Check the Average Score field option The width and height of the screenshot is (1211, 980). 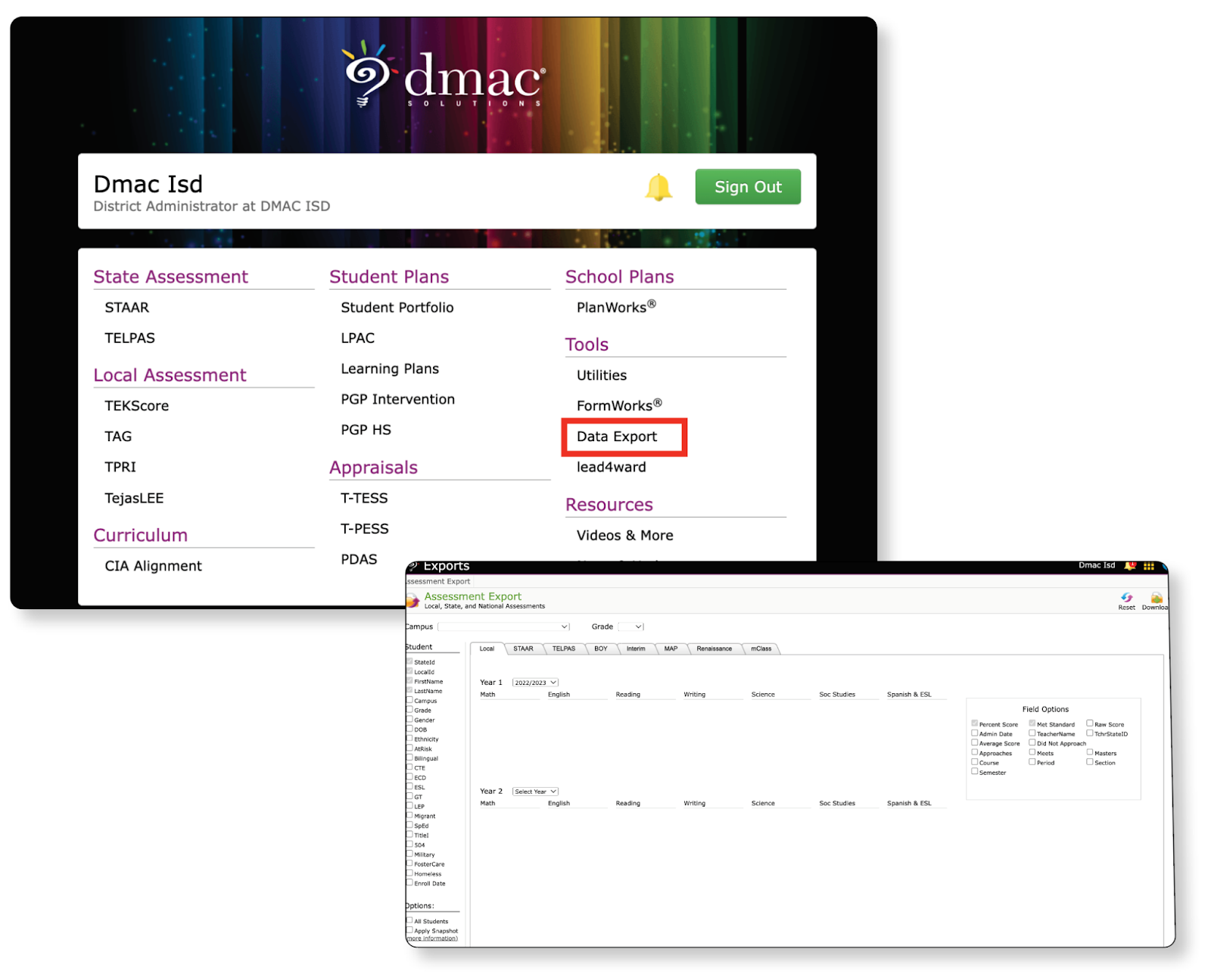[975, 743]
